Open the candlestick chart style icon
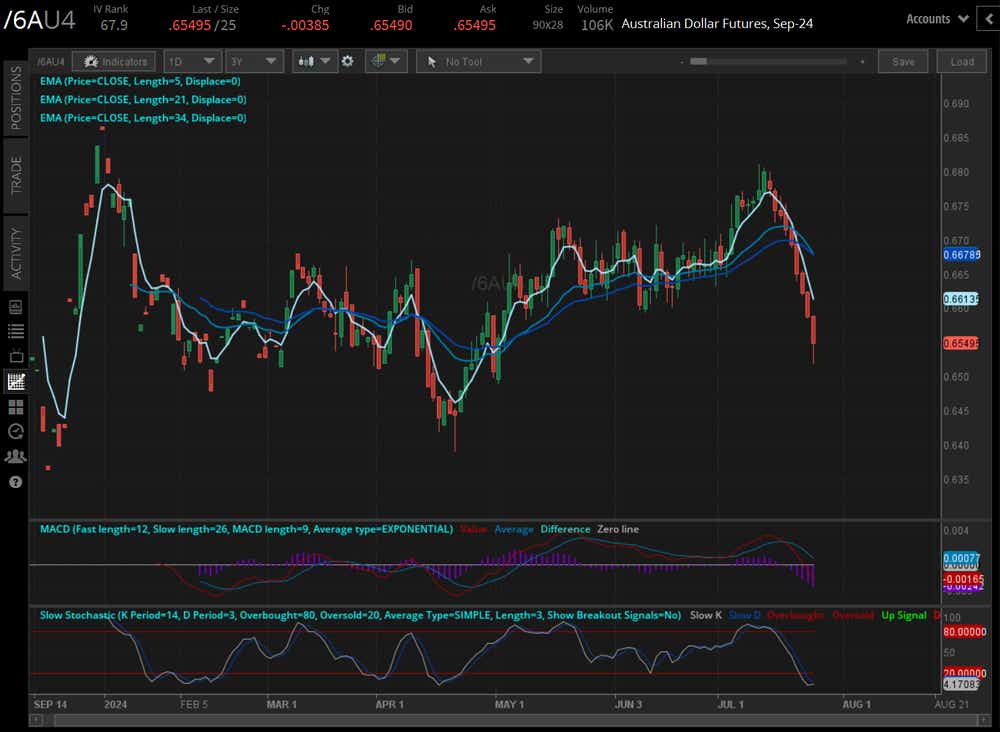The width and height of the screenshot is (1000, 732). tap(308, 61)
